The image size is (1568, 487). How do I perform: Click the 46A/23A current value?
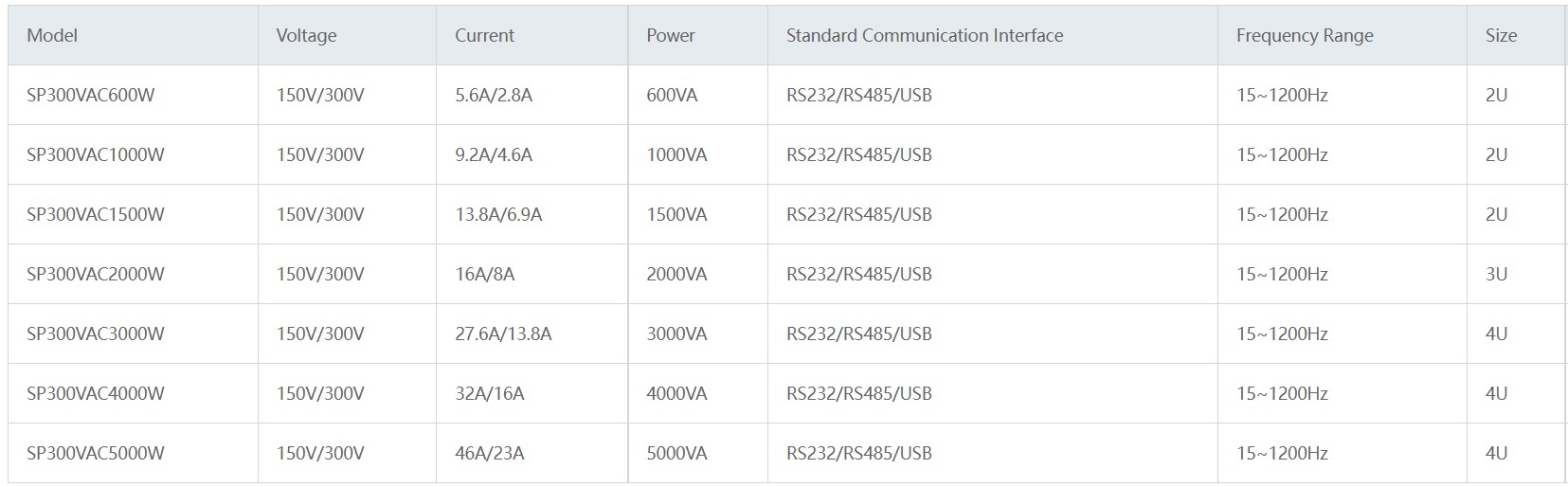click(490, 453)
